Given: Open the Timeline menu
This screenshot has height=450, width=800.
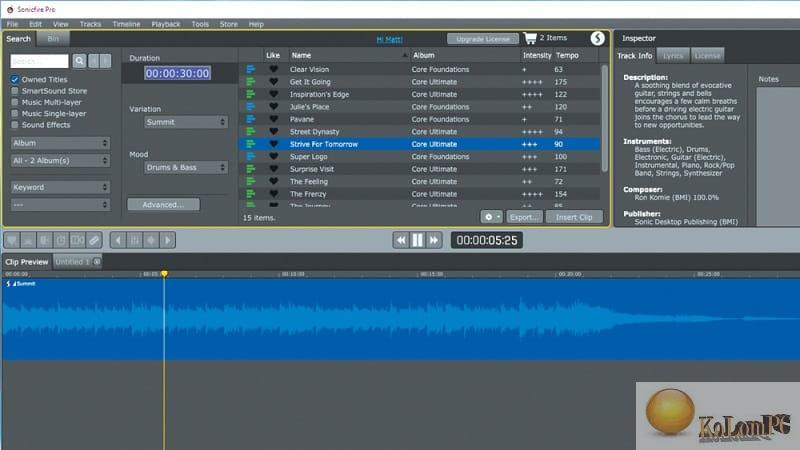Looking at the screenshot, I should pyautogui.click(x=127, y=24).
